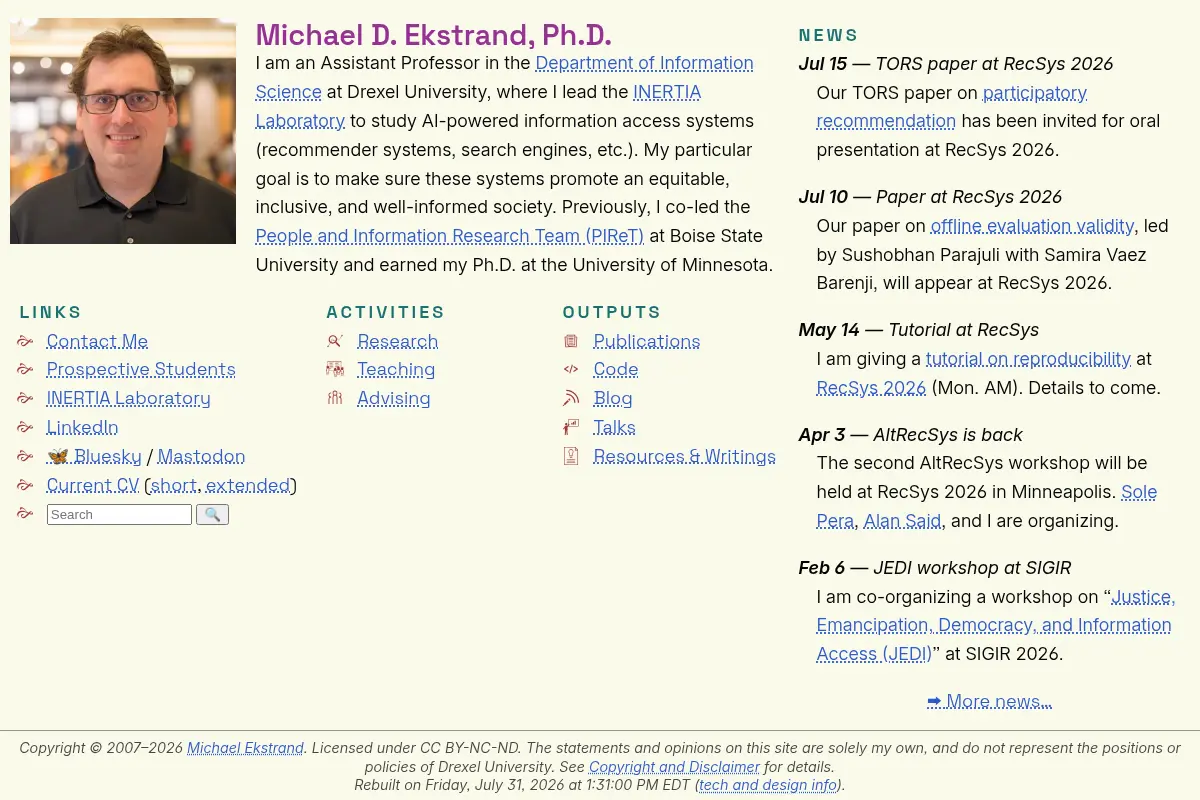1200x800 pixels.
Task: Open the JEDI workshop link
Action: point(993,625)
